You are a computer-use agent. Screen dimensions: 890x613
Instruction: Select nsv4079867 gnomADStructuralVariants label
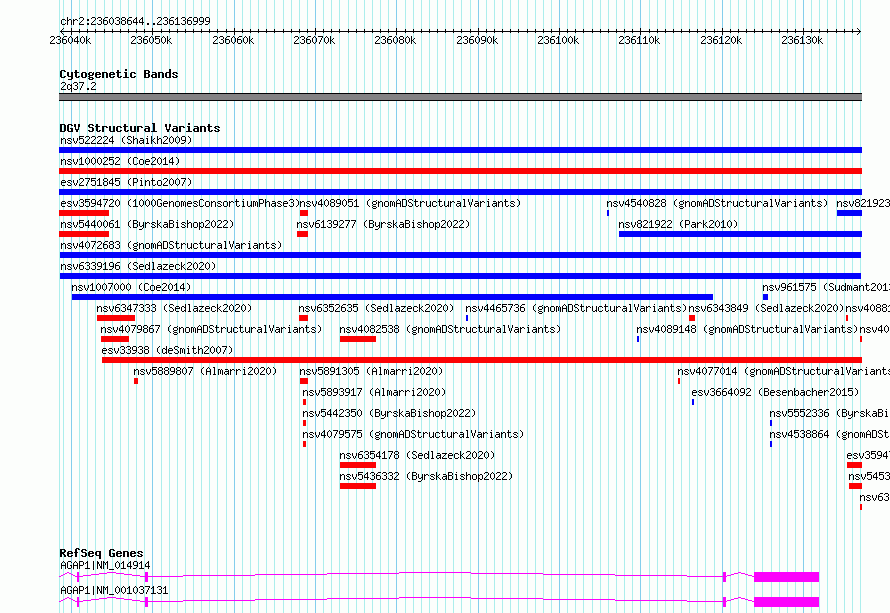pos(211,329)
